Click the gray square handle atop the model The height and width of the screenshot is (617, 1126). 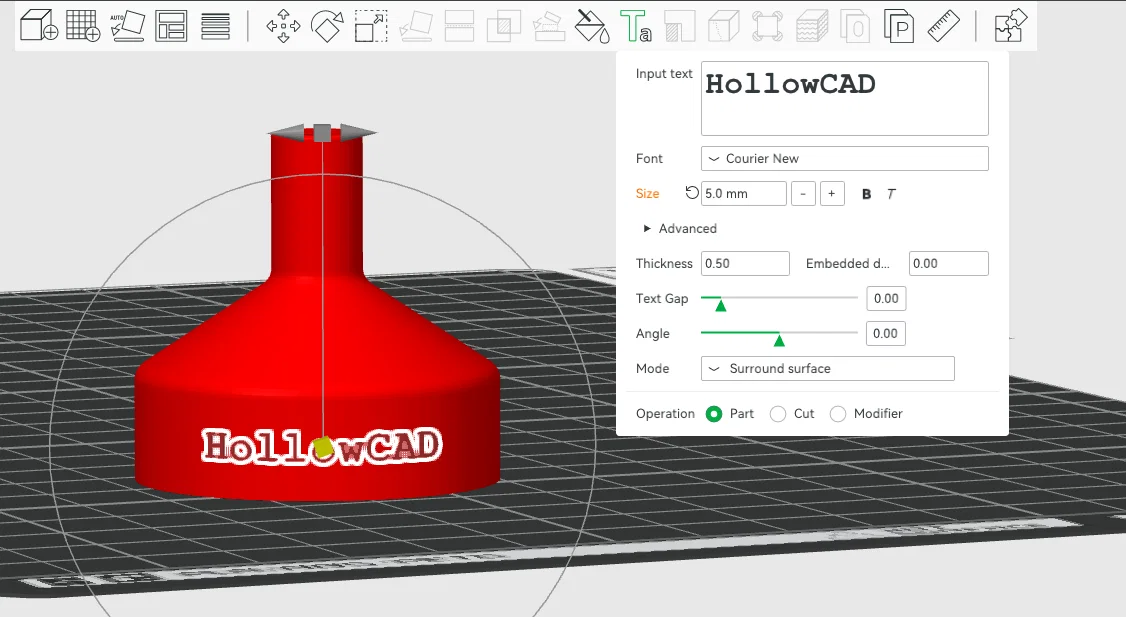(x=322, y=133)
